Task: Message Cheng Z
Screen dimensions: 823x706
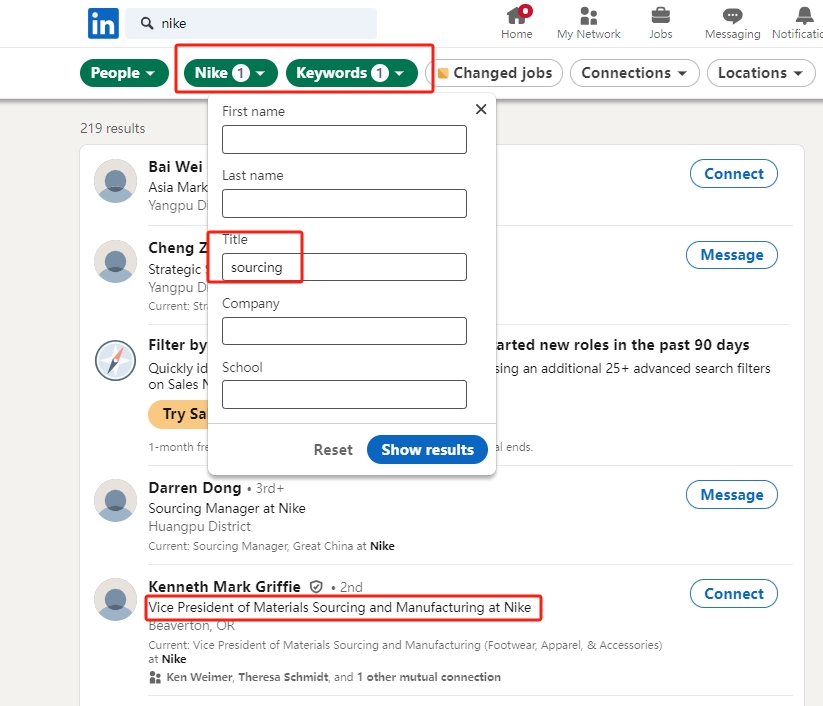Action: tap(732, 255)
